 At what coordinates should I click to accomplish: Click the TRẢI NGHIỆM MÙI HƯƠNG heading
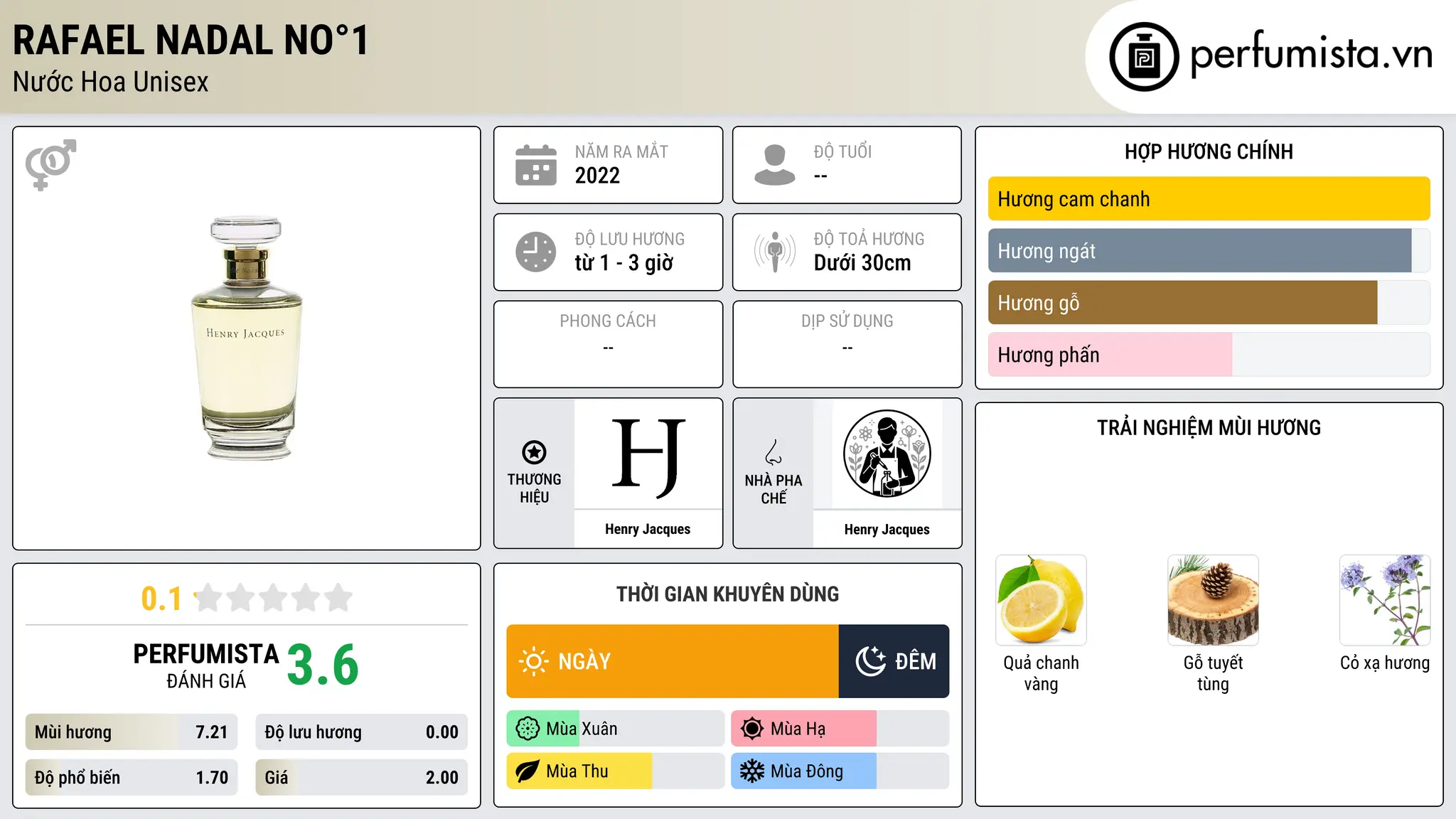(1209, 427)
